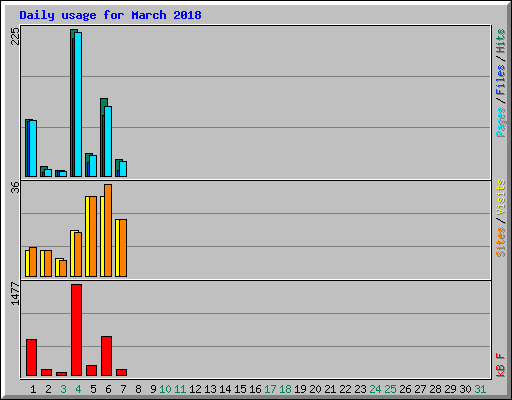Click day 8 on the x-axis
Screen dimensions: 512x400
click(x=138, y=389)
